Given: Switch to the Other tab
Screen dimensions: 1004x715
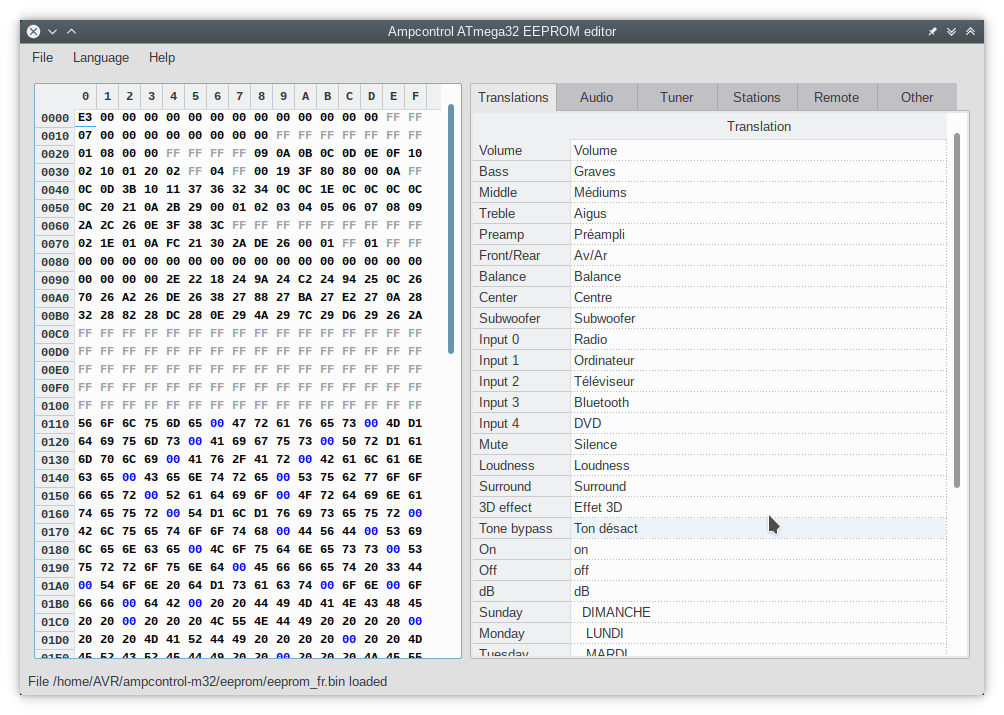Looking at the screenshot, I should [916, 97].
